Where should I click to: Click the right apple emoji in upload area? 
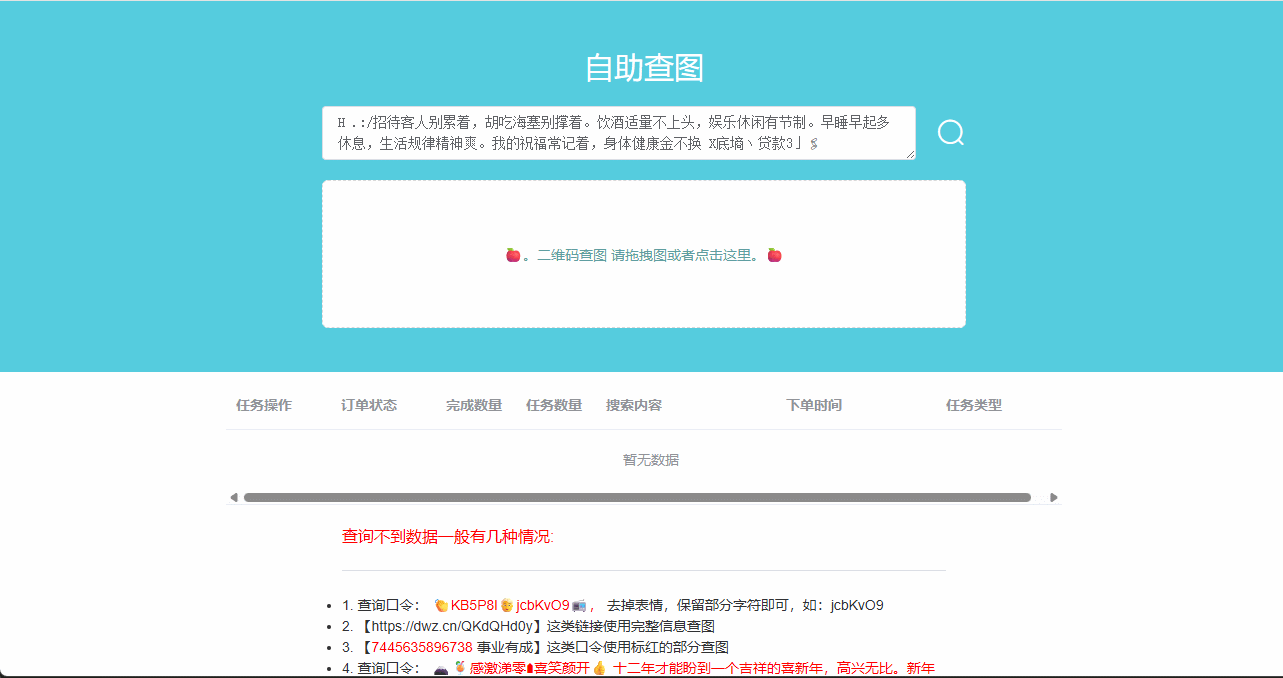774,255
